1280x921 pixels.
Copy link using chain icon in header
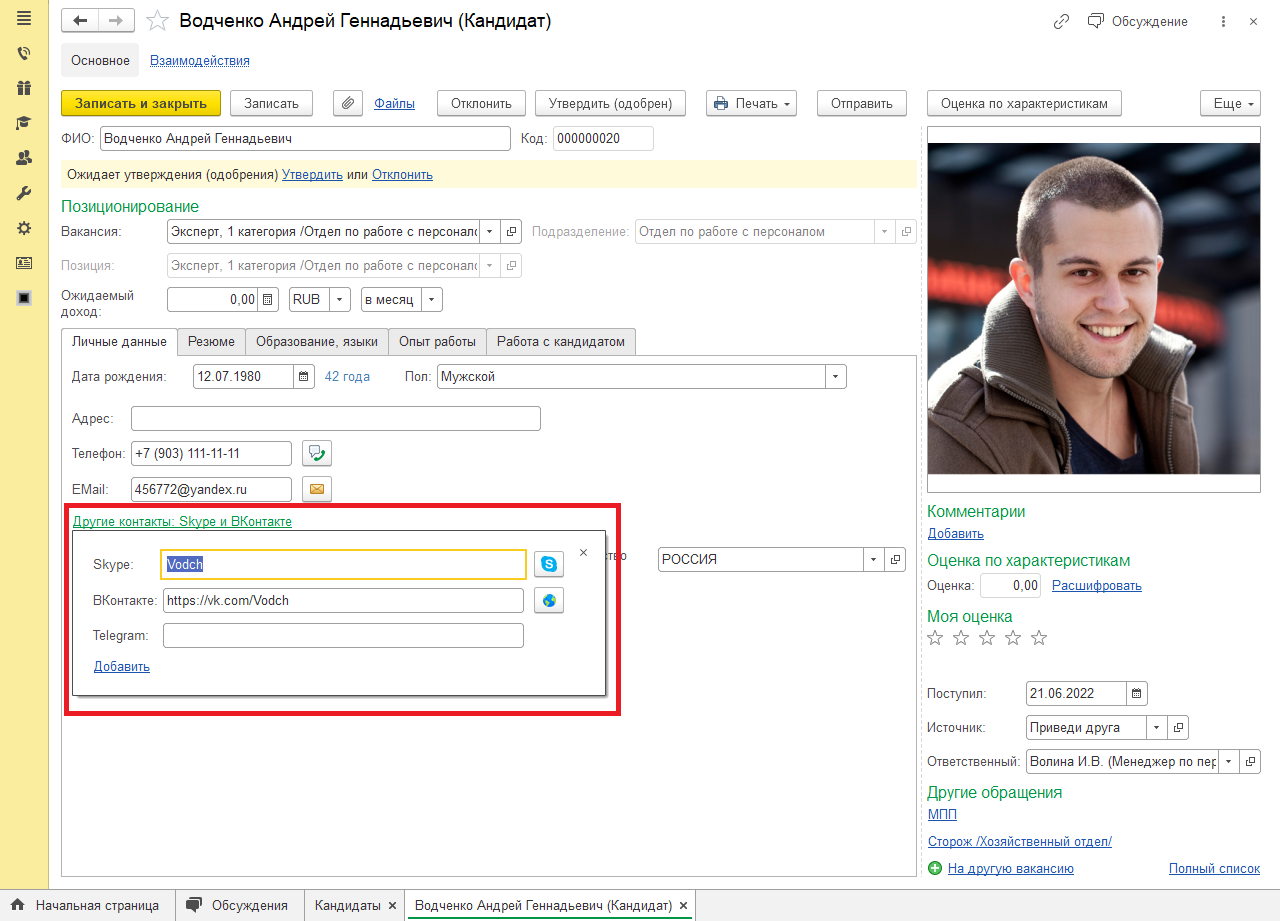click(x=1061, y=21)
